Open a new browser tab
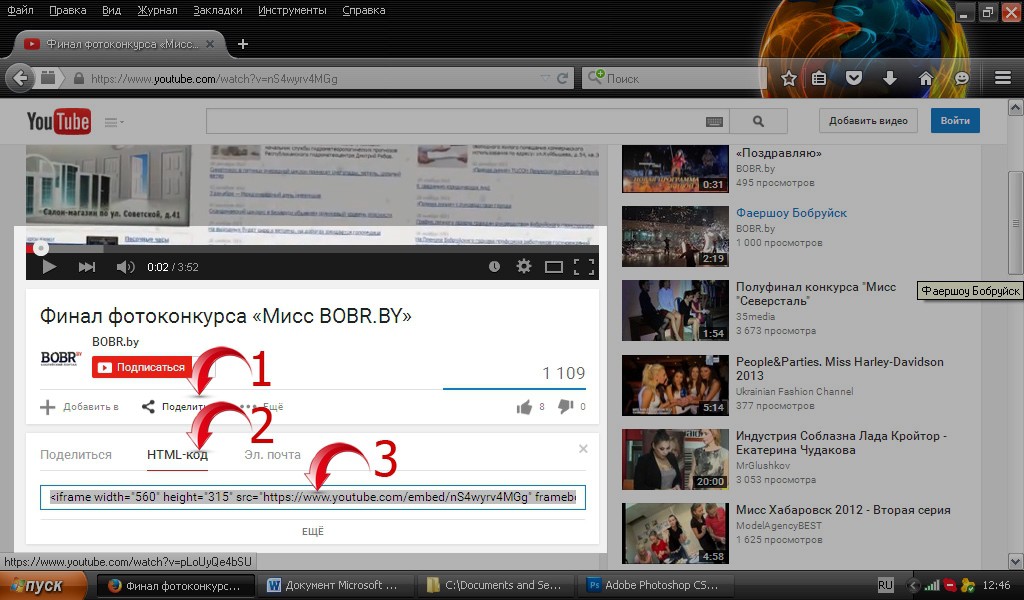Image resolution: width=1024 pixels, height=600 pixels. pyautogui.click(x=243, y=44)
